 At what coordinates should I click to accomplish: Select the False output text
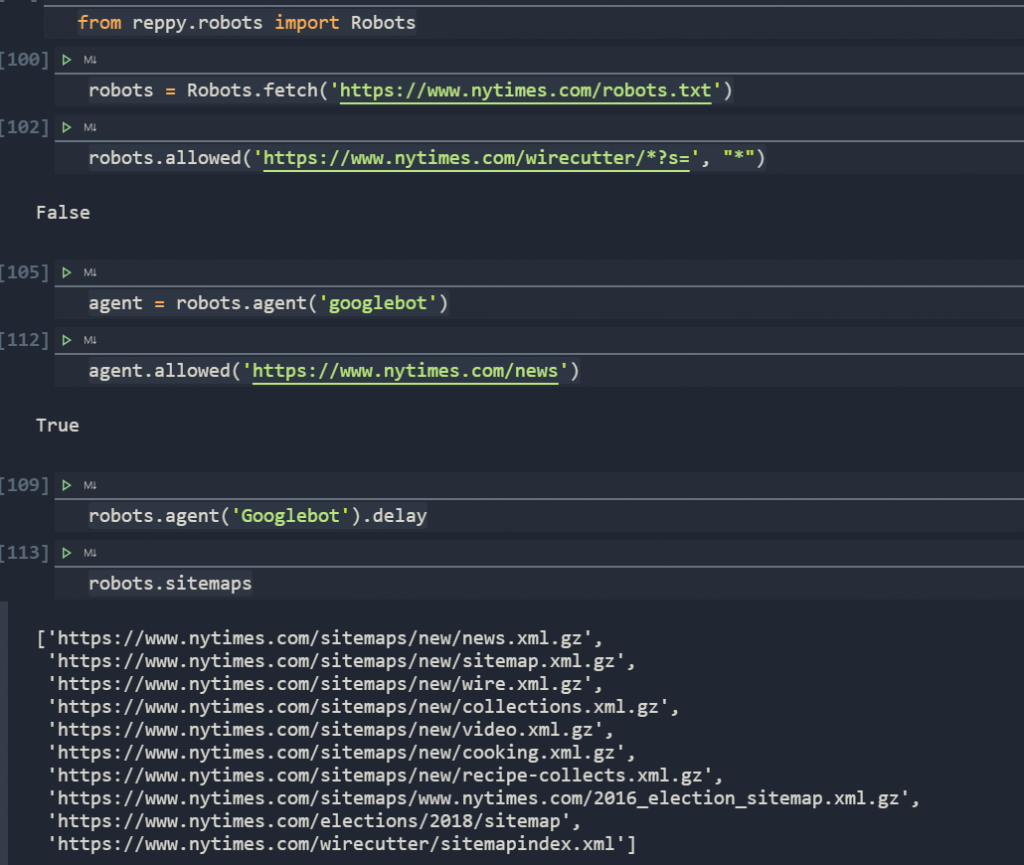(63, 213)
